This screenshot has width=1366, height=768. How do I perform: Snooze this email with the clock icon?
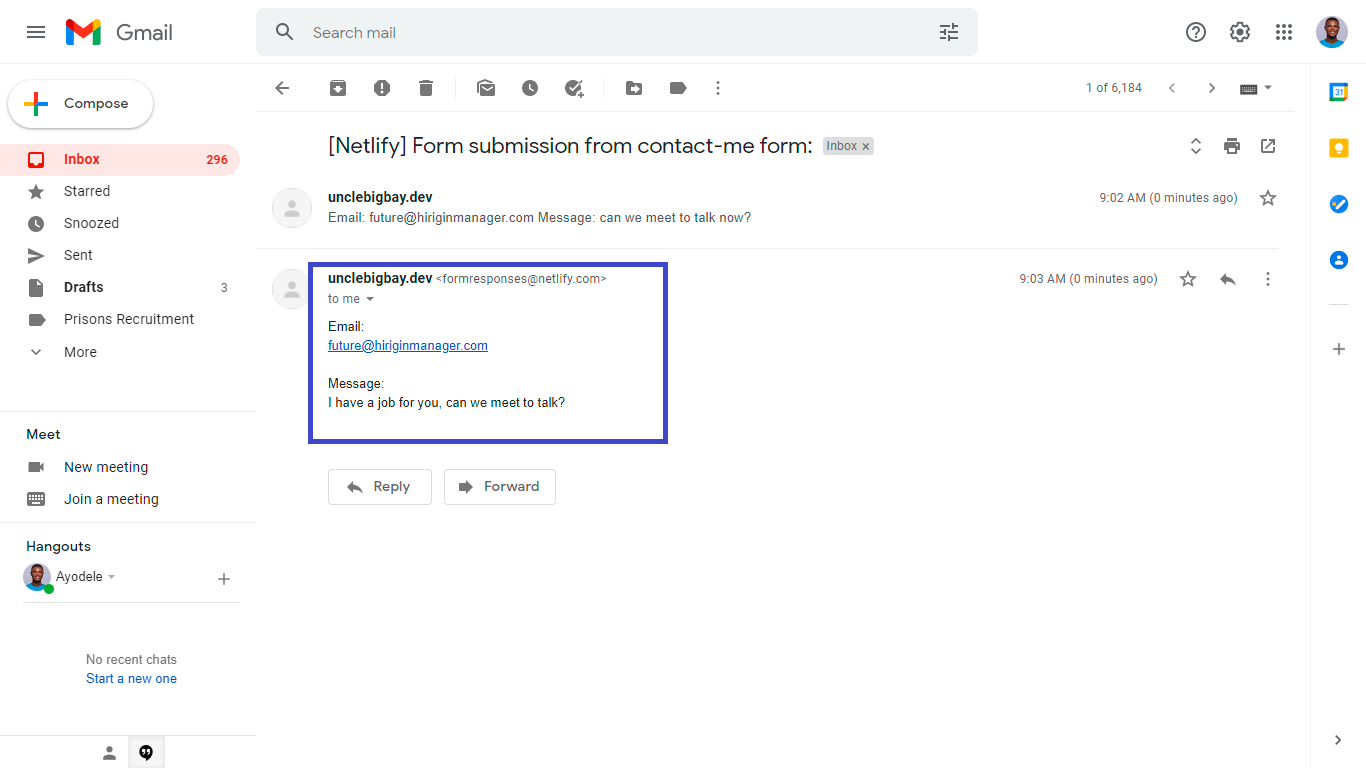(530, 88)
